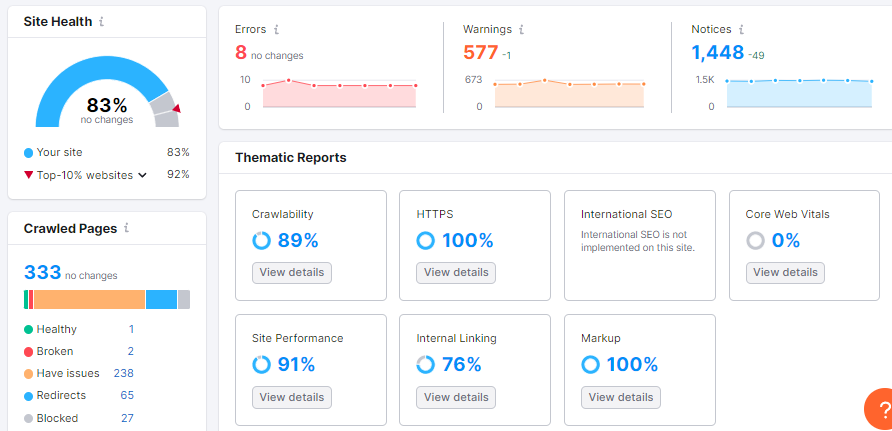Open the orange help question mark button
The width and height of the screenshot is (892, 431).
880,411
